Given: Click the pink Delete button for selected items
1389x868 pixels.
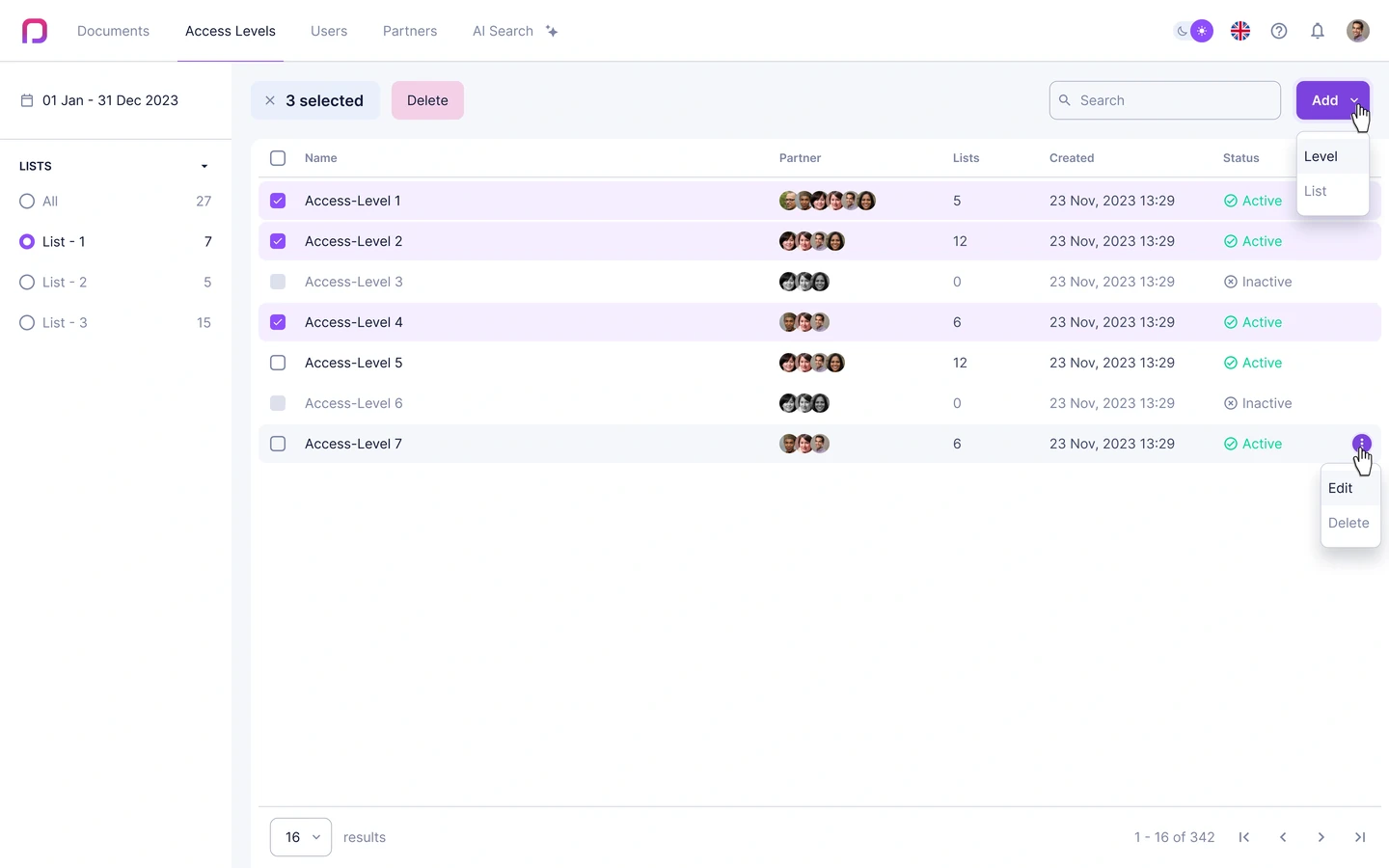Looking at the screenshot, I should (427, 100).
